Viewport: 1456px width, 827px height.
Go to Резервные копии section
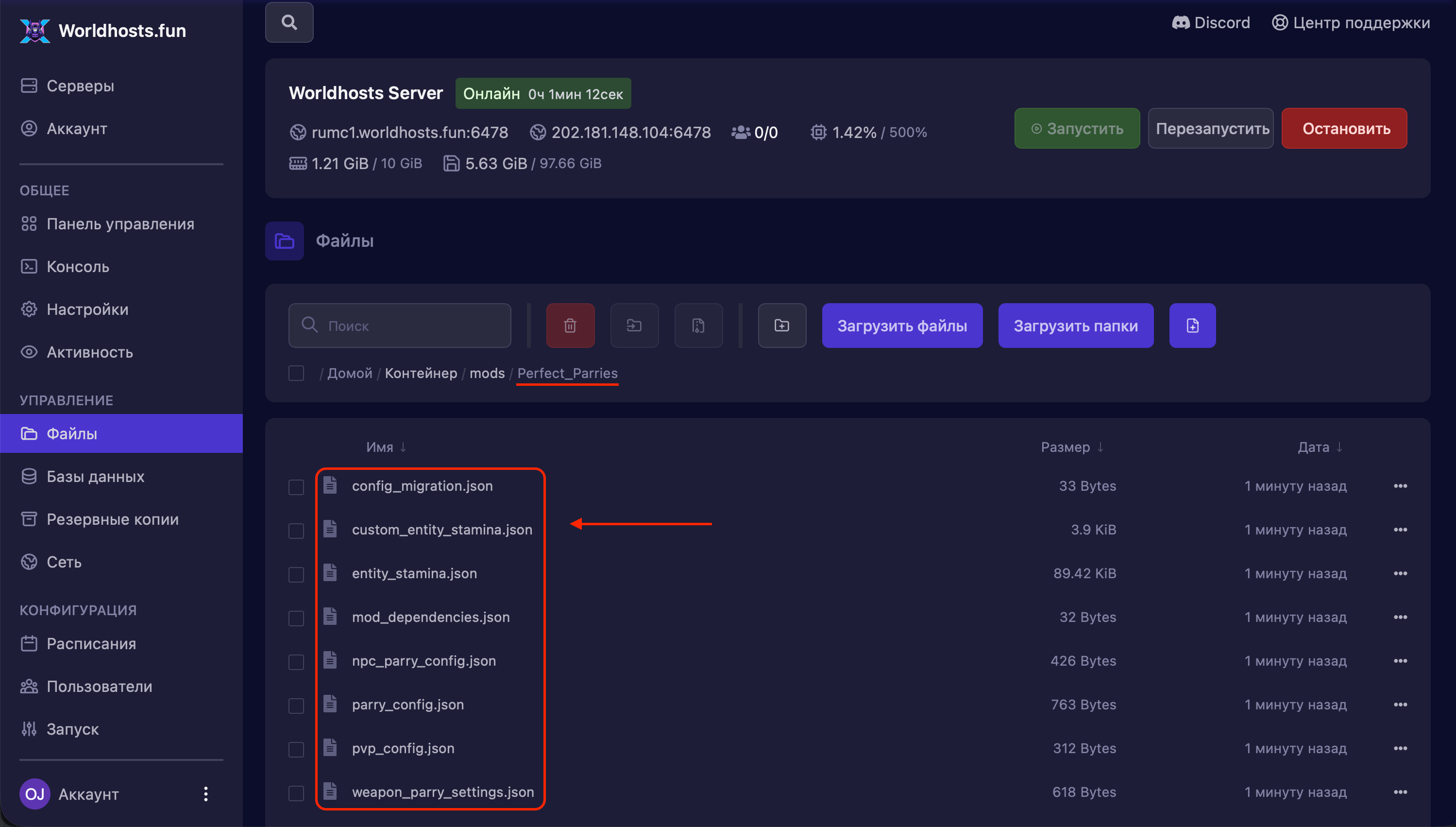[112, 519]
